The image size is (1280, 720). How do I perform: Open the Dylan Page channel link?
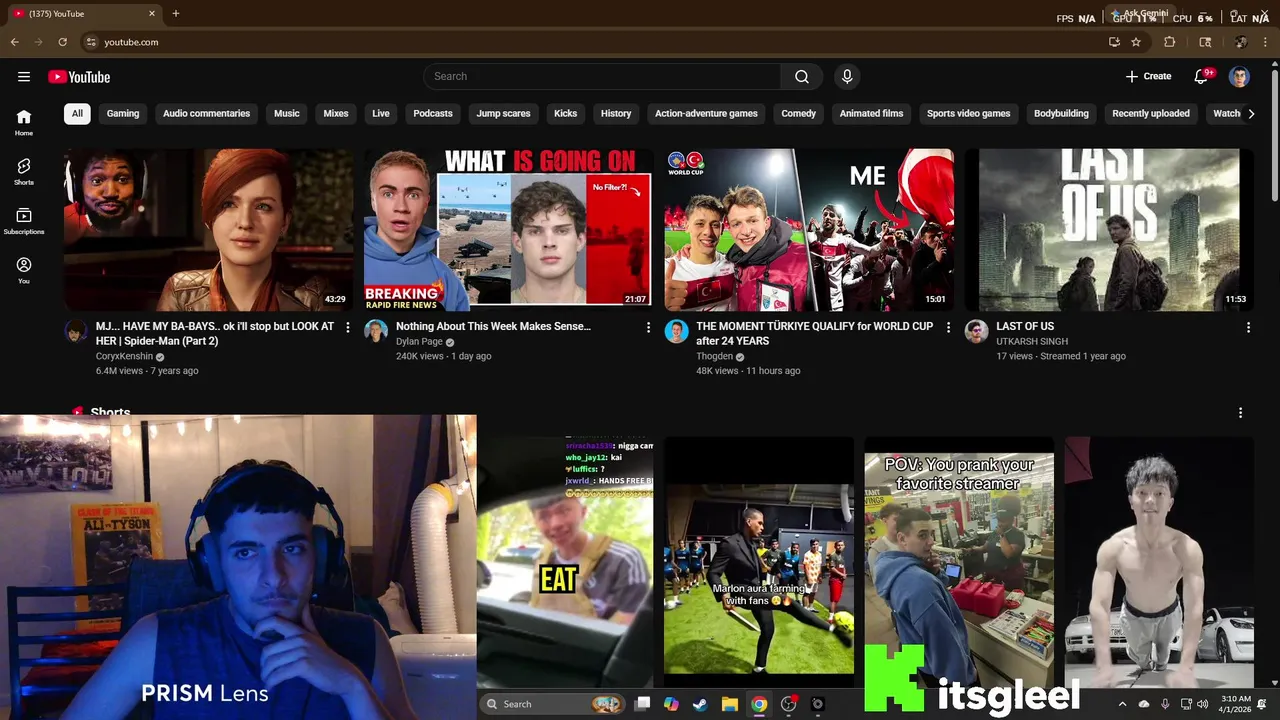coord(419,341)
